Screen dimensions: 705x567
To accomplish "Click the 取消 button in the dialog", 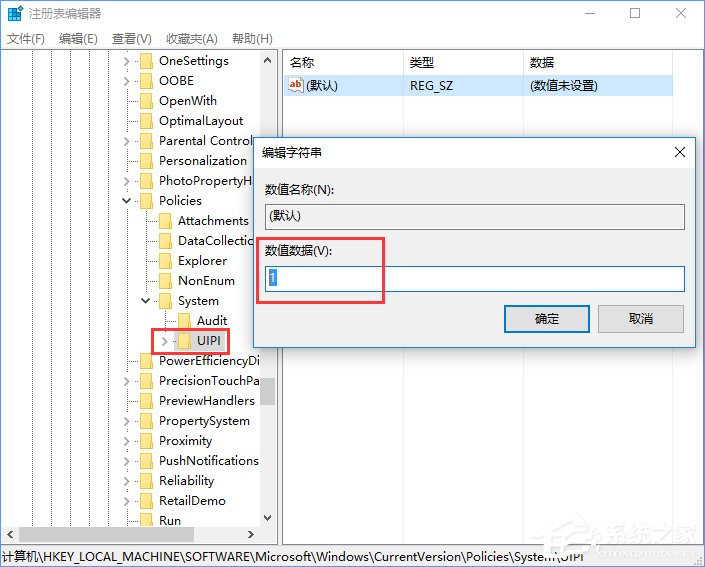I will coord(641,319).
